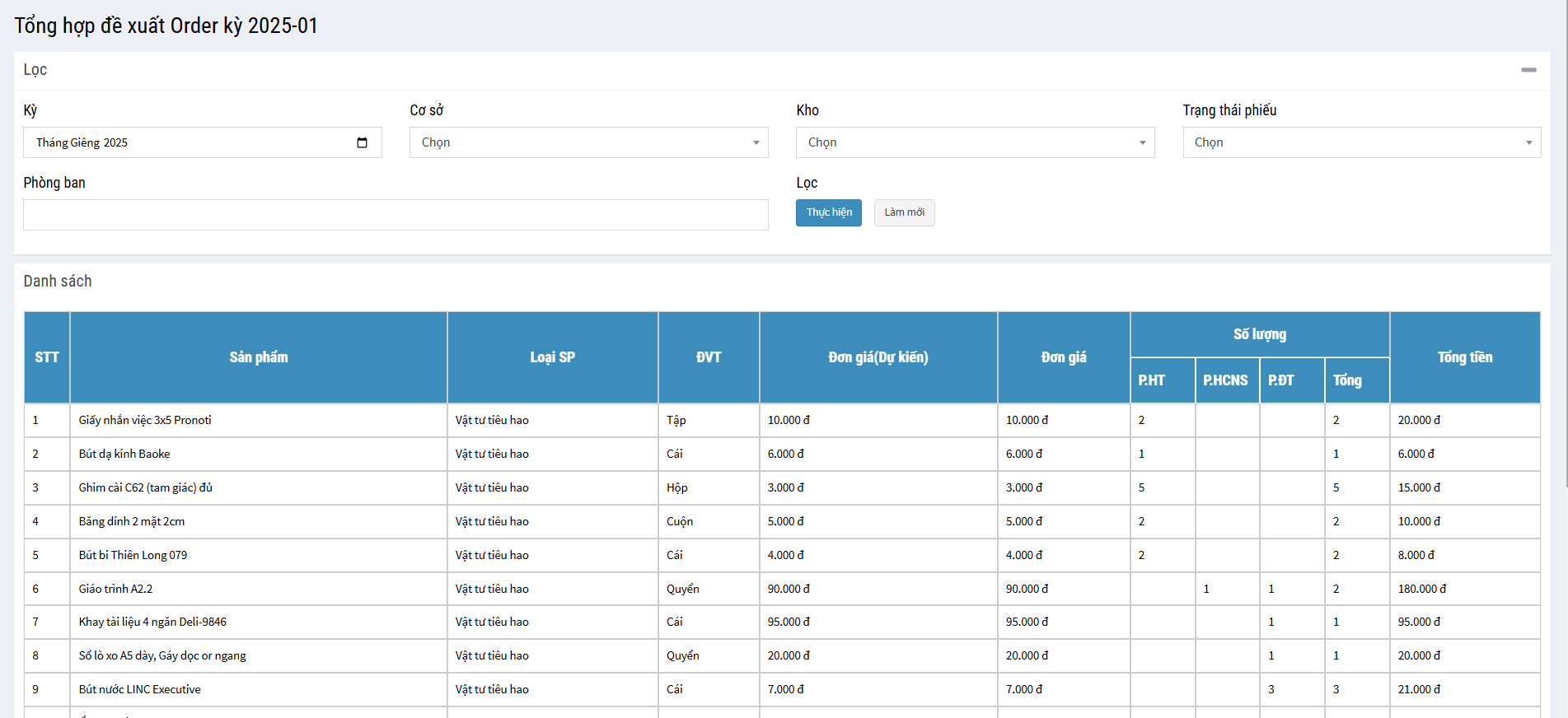Select the Giáo trình A2.2 product cell

tap(116, 589)
